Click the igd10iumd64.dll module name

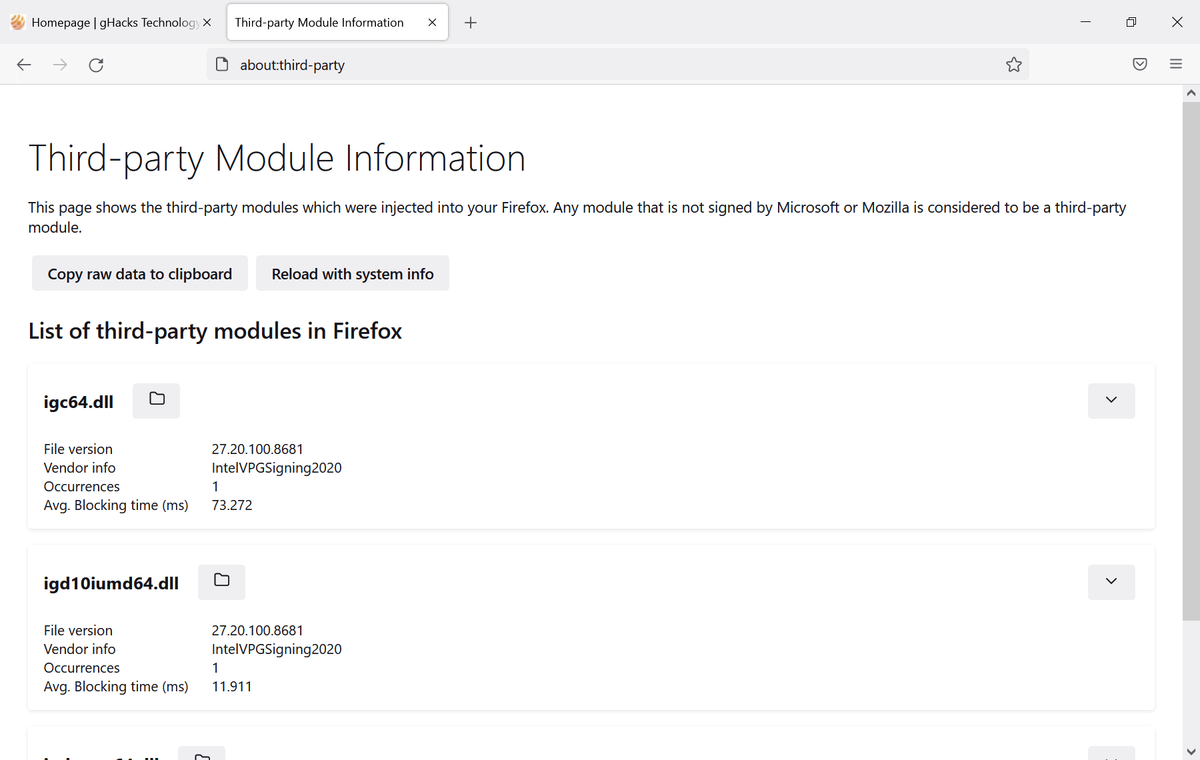click(111, 582)
